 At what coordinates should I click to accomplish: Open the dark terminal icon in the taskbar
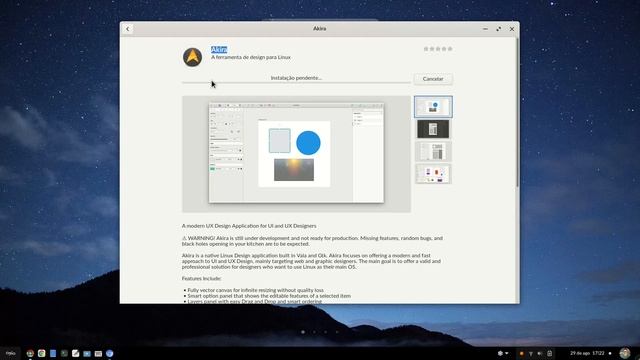click(64, 353)
